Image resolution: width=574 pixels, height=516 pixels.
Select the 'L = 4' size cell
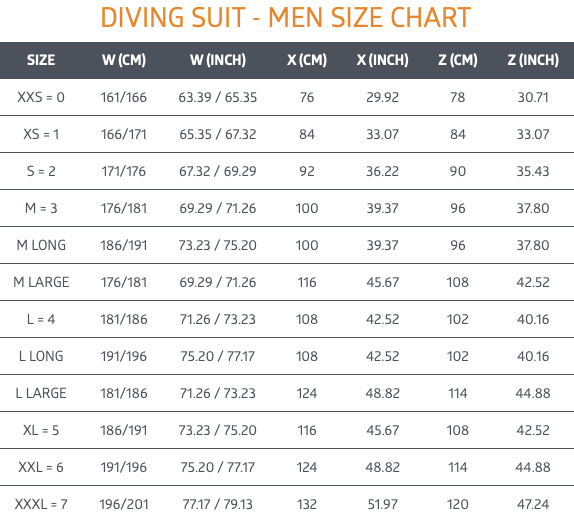pos(41,319)
